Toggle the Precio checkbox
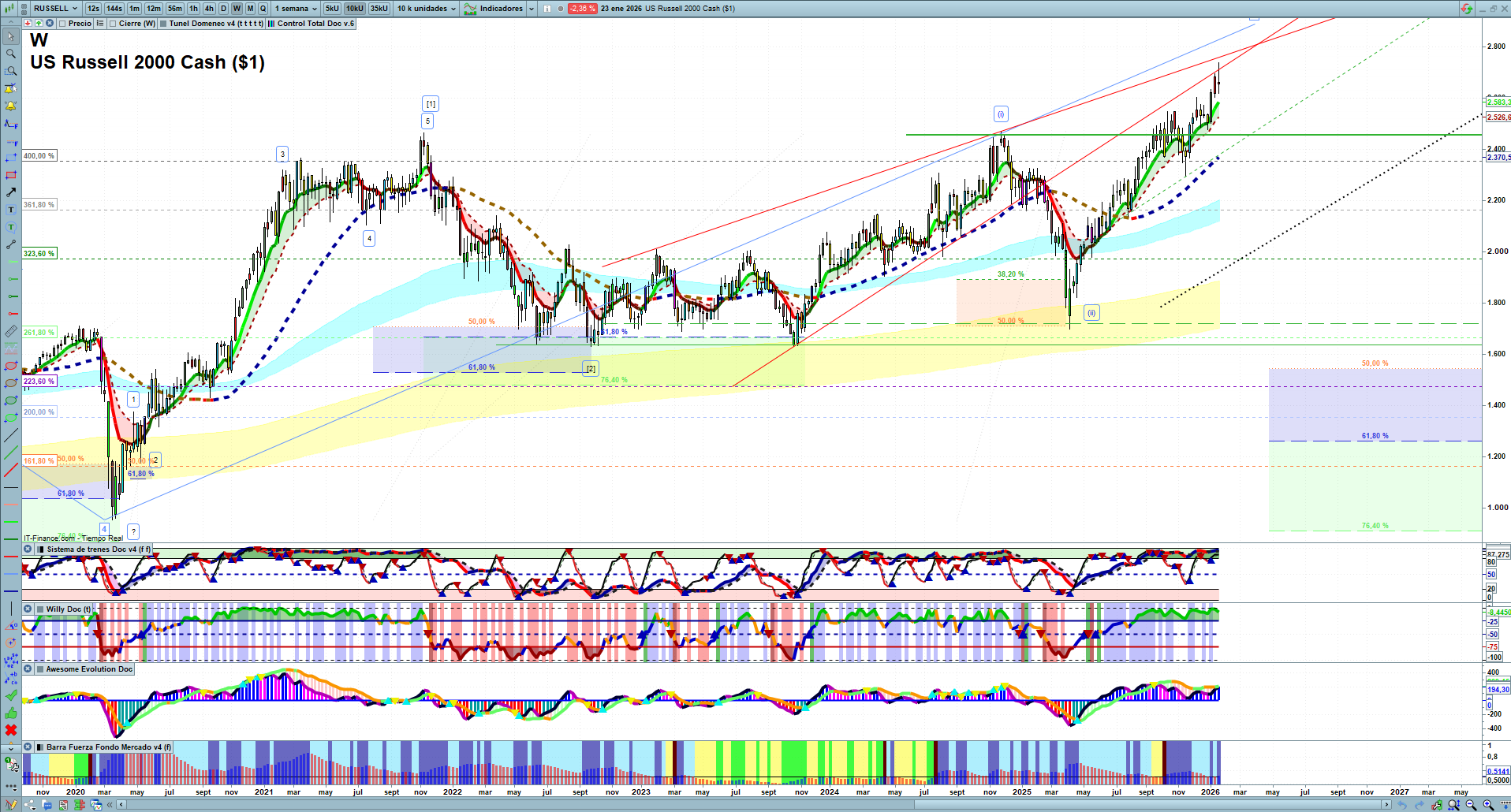1511x812 pixels. click(x=62, y=24)
